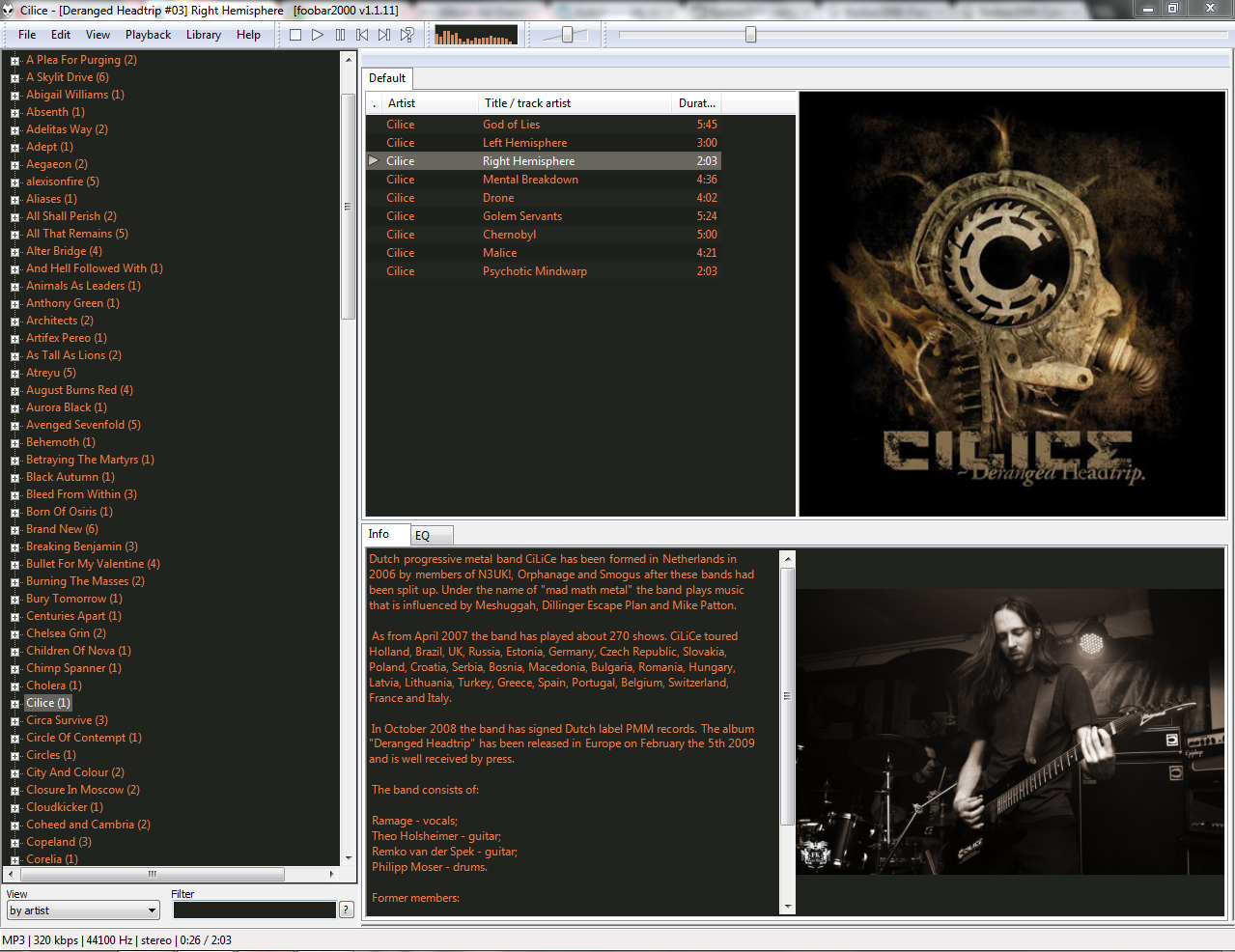Image resolution: width=1235 pixels, height=952 pixels.
Task: Expand the Bullet For My Valentine node
Action: (14, 565)
